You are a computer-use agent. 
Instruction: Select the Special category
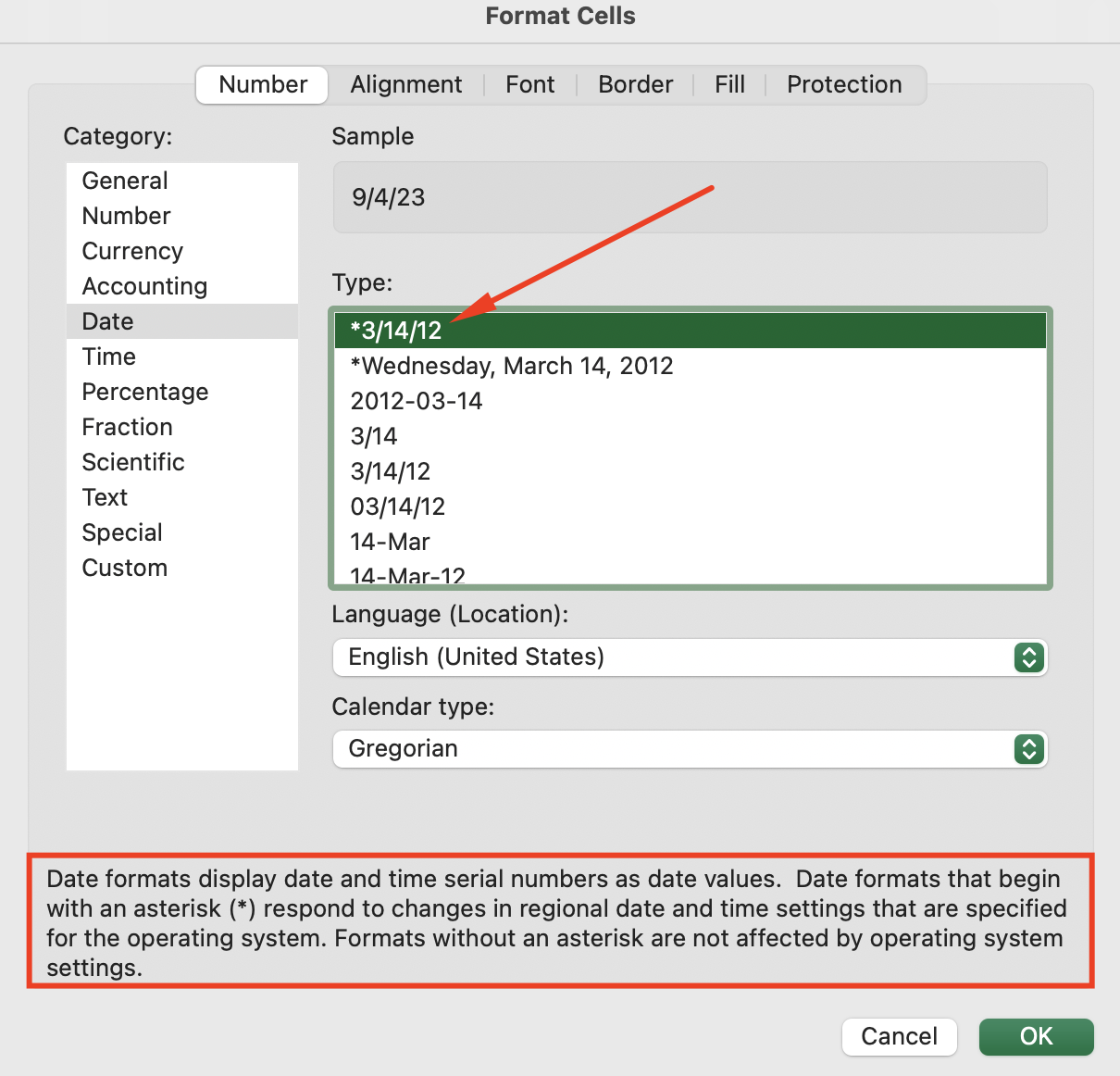pyautogui.click(x=182, y=532)
